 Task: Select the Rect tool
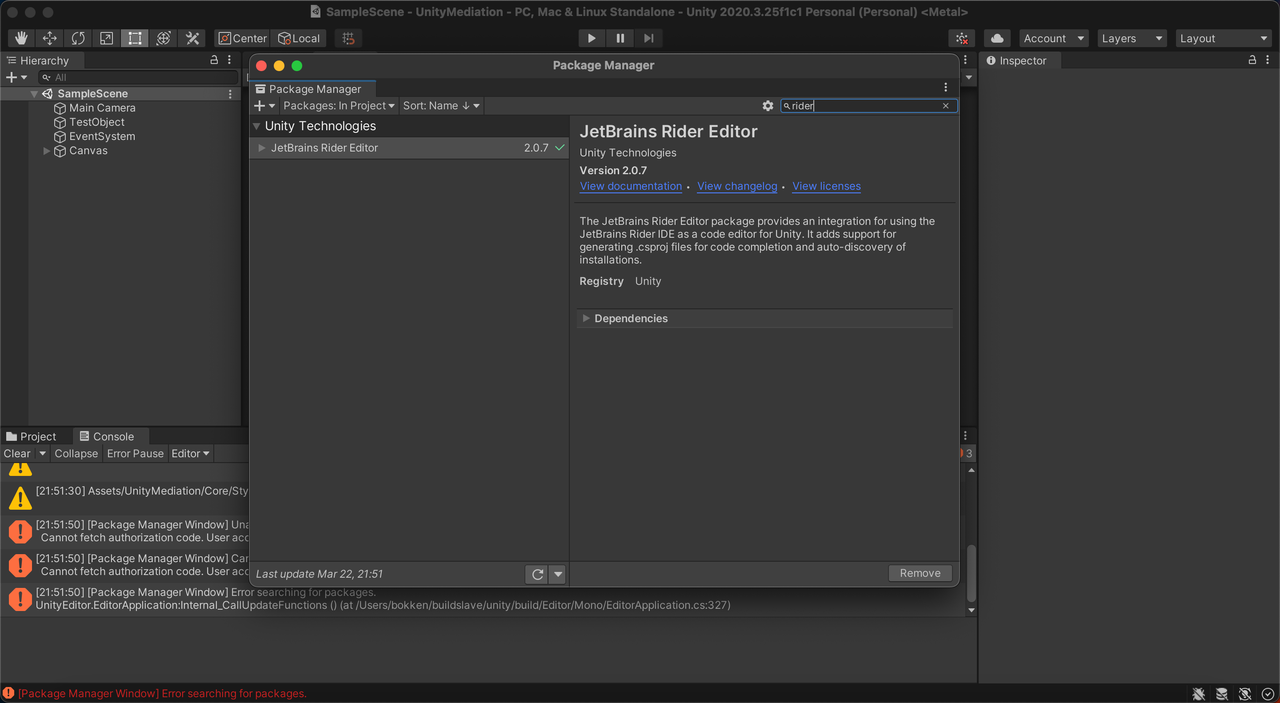[135, 38]
